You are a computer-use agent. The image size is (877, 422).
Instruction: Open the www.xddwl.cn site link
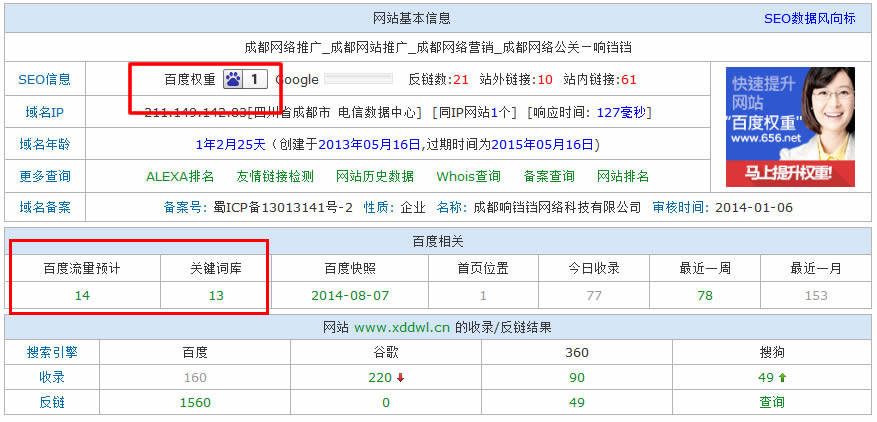[402, 327]
